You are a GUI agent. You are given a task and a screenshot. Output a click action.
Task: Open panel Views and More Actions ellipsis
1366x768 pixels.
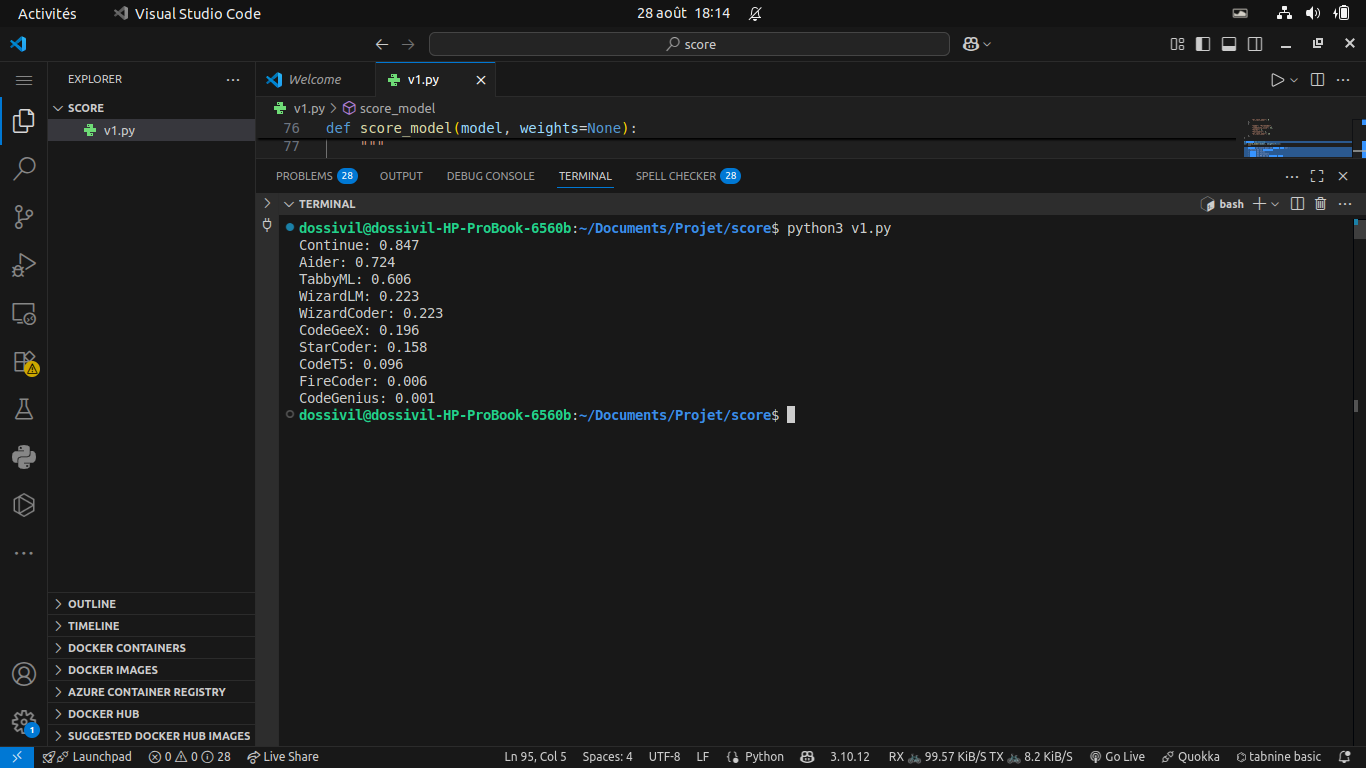click(x=1291, y=176)
